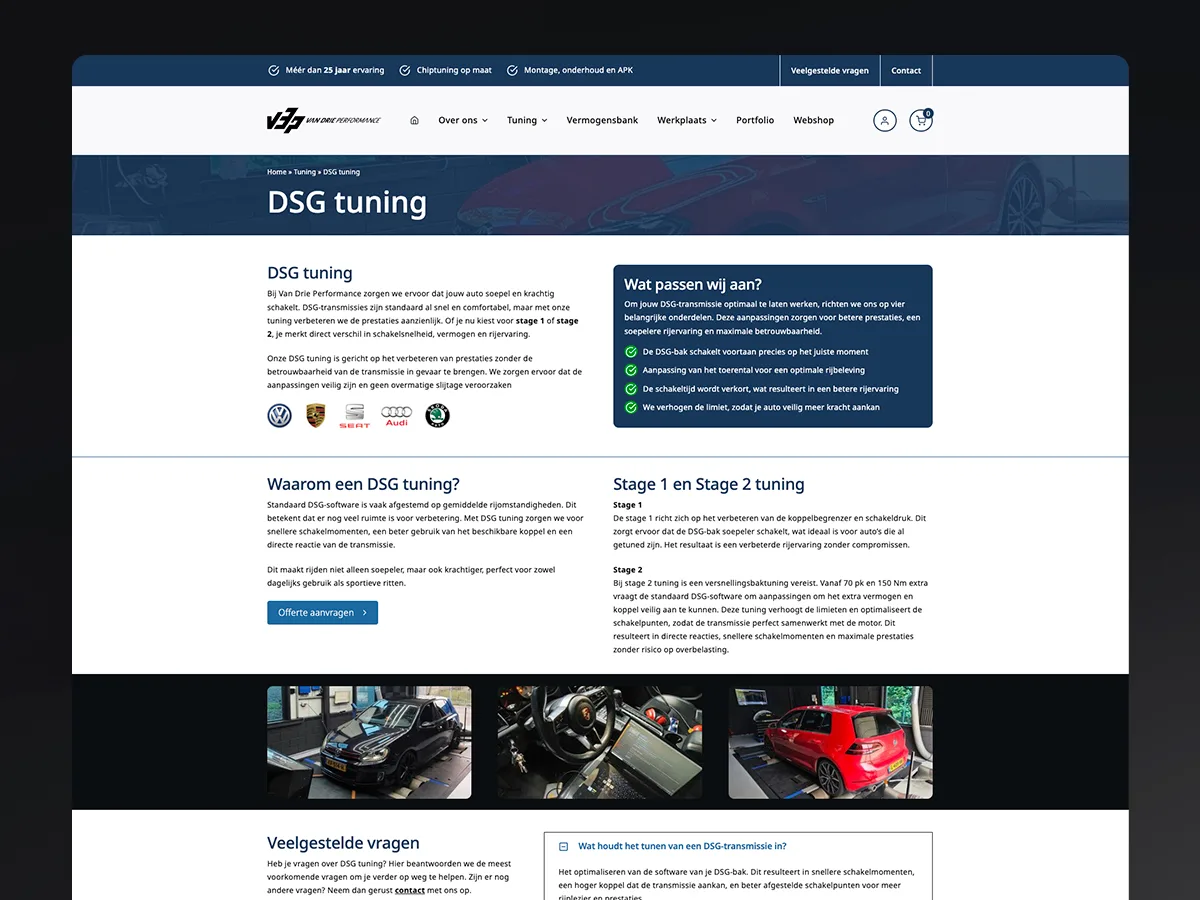This screenshot has width=1200, height=900.
Task: Open the red Golf dyno photo
Action: coord(830,742)
